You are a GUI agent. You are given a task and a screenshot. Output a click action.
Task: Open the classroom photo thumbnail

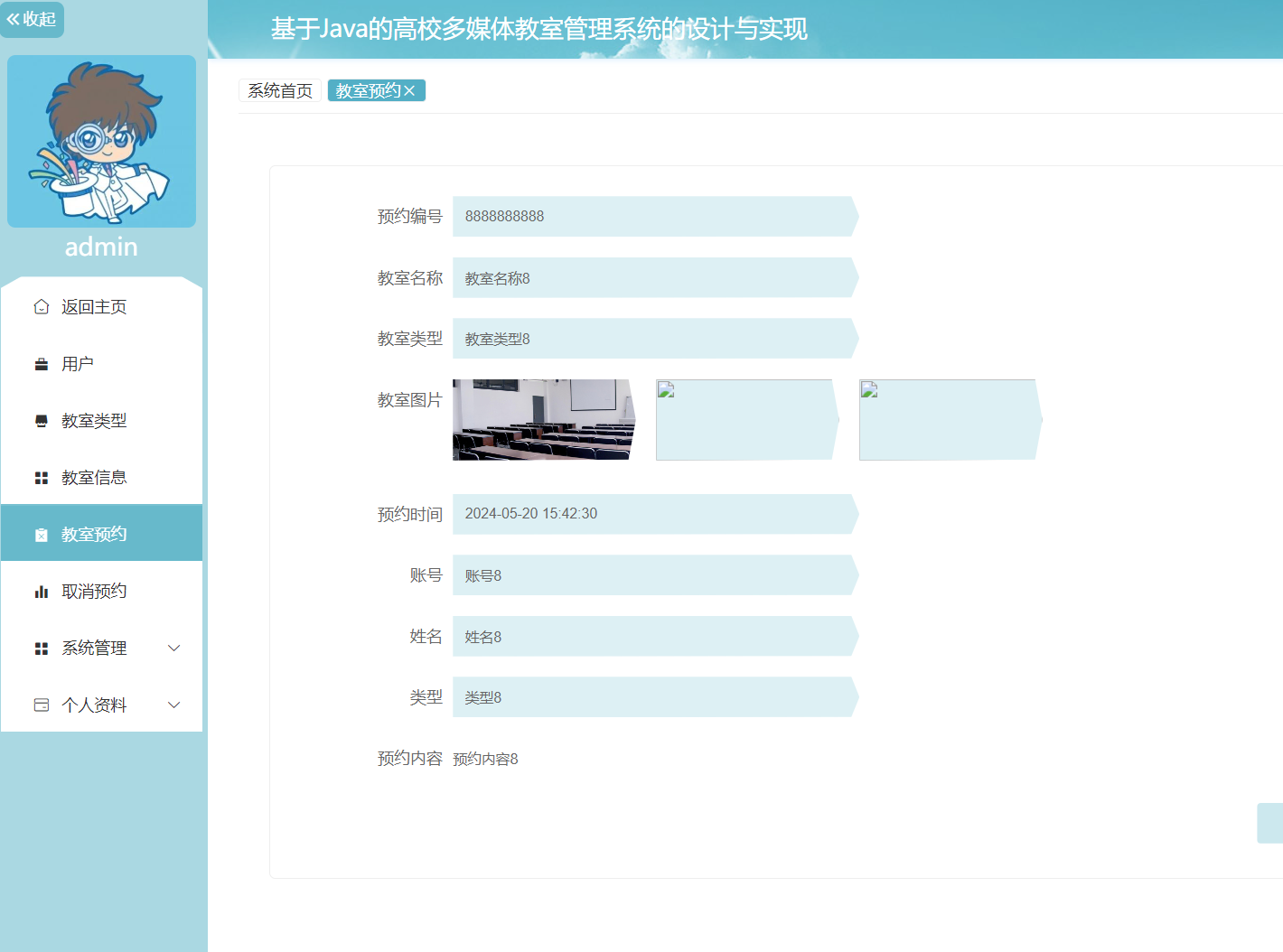(544, 420)
